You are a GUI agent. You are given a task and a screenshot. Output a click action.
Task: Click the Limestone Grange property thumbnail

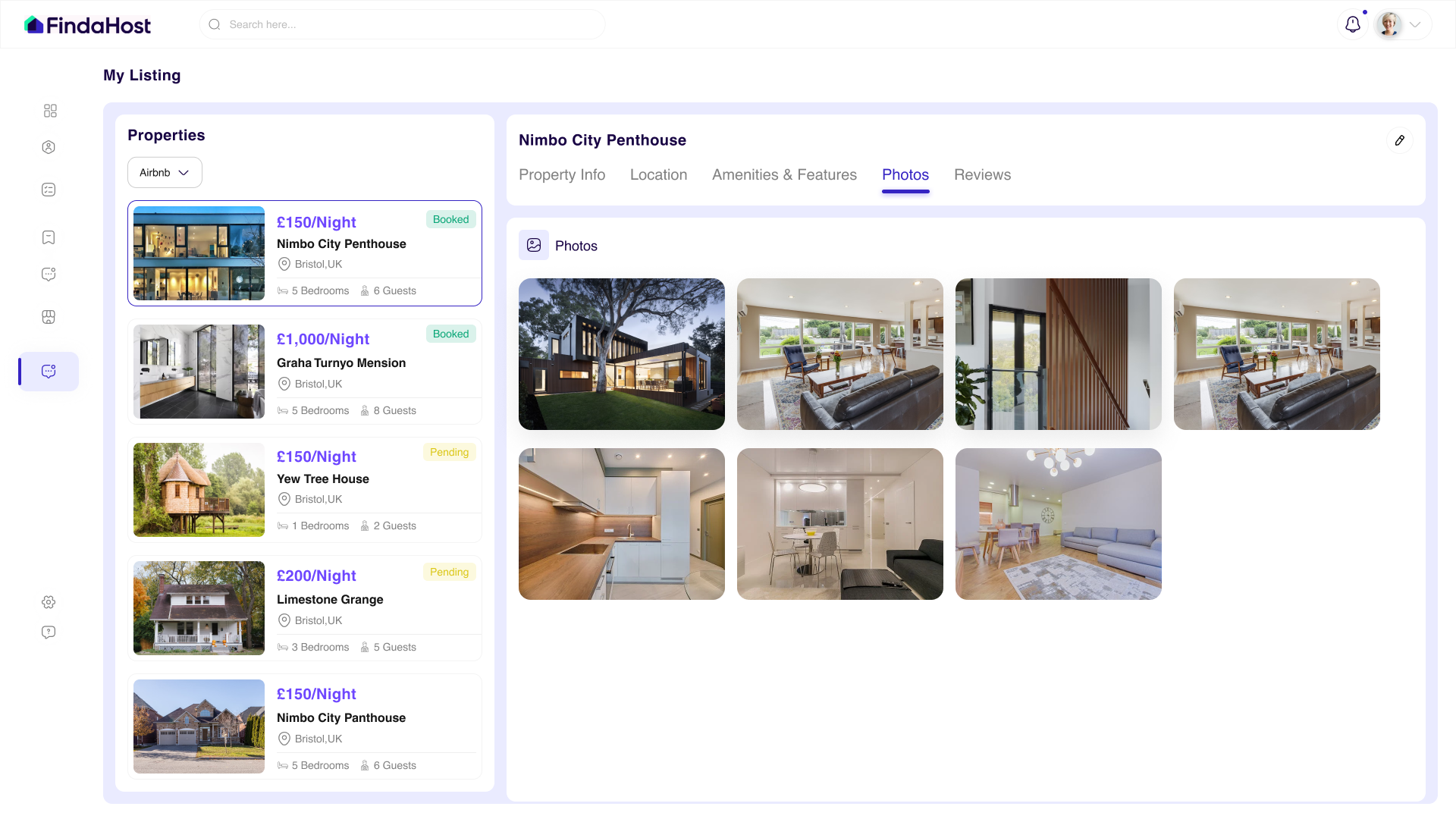[x=198, y=608]
